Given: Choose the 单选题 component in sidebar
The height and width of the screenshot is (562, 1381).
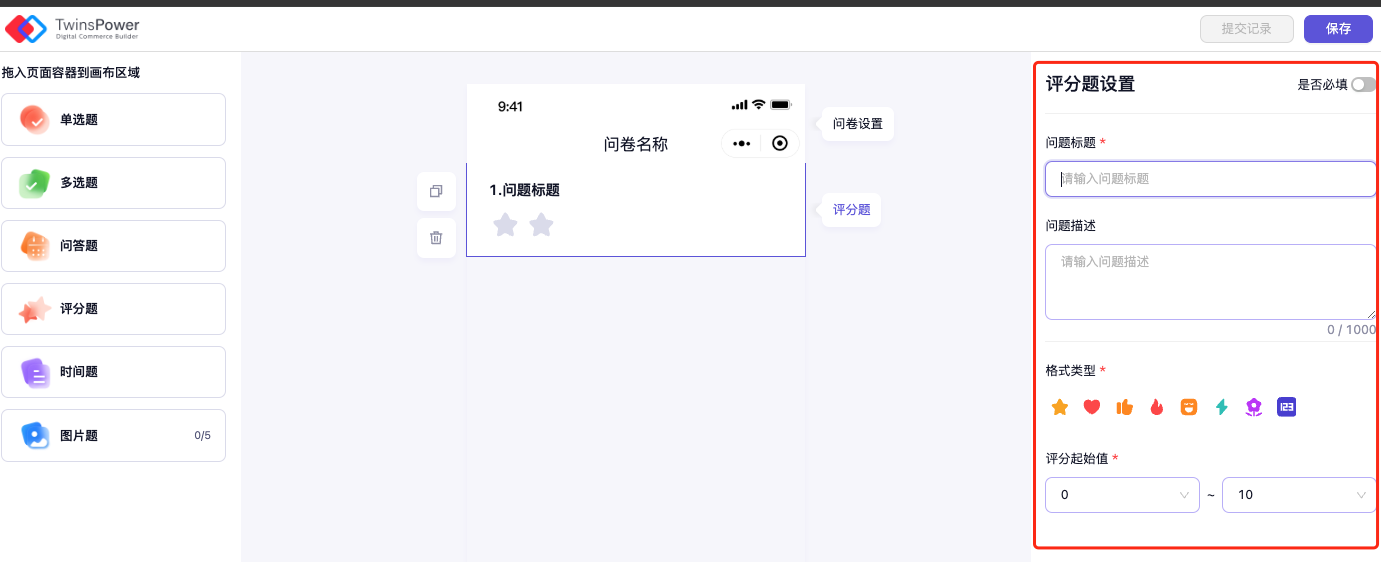Looking at the screenshot, I should click(113, 120).
